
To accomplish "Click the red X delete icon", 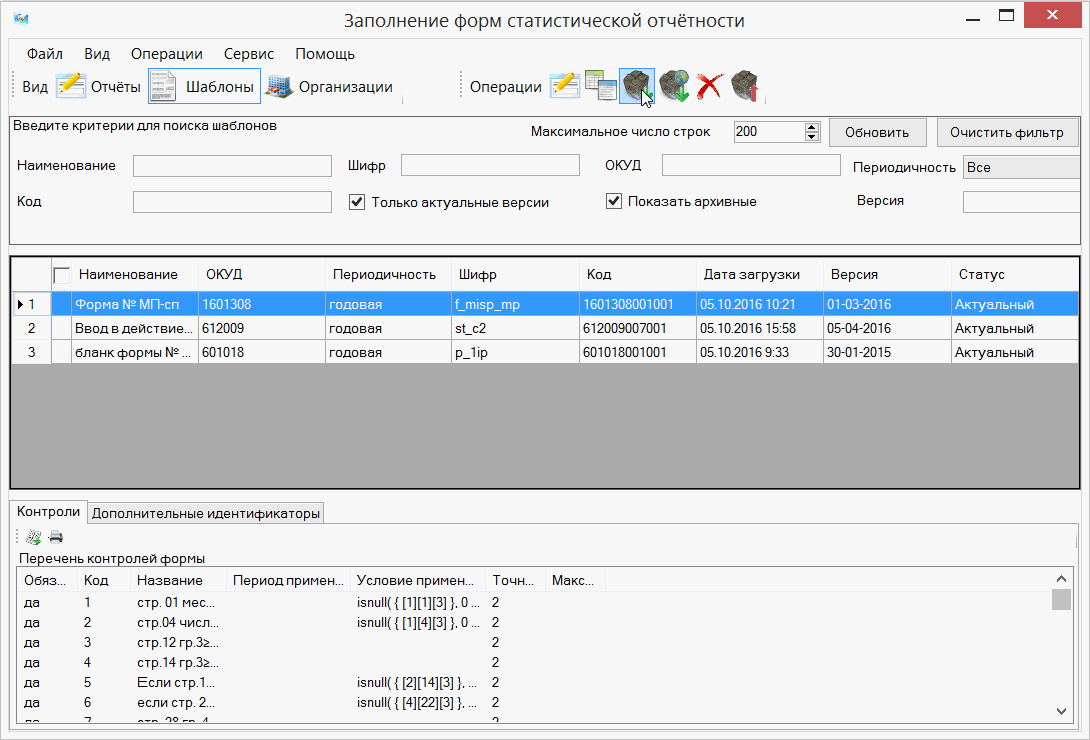I will tap(709, 87).
